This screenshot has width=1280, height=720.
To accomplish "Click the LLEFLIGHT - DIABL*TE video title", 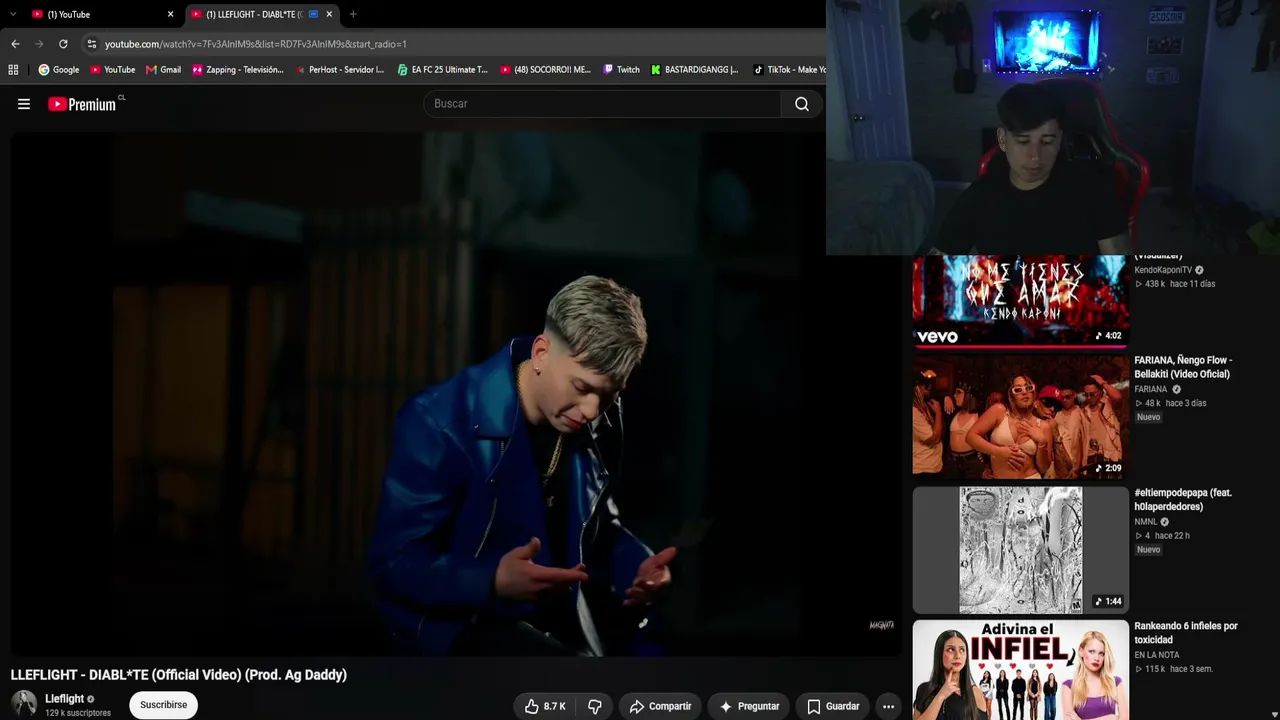I will 179,675.
